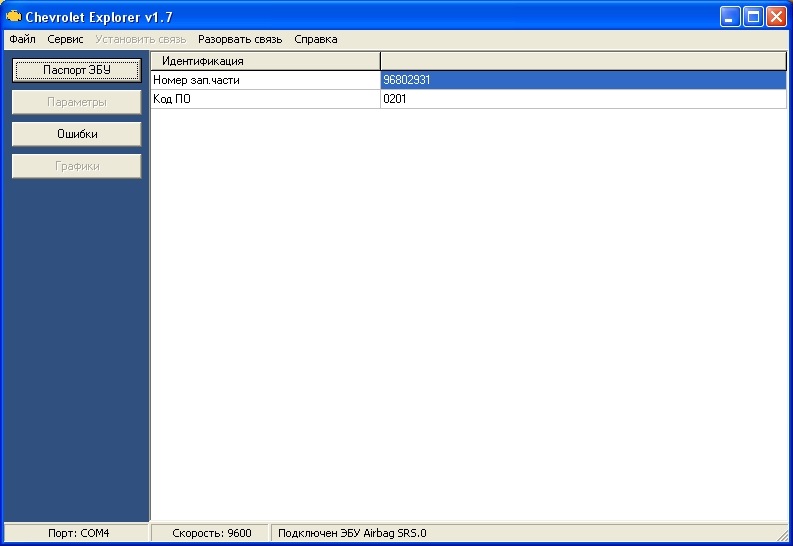793x546 pixels.
Task: Select software code value 0201
Action: coord(583,99)
